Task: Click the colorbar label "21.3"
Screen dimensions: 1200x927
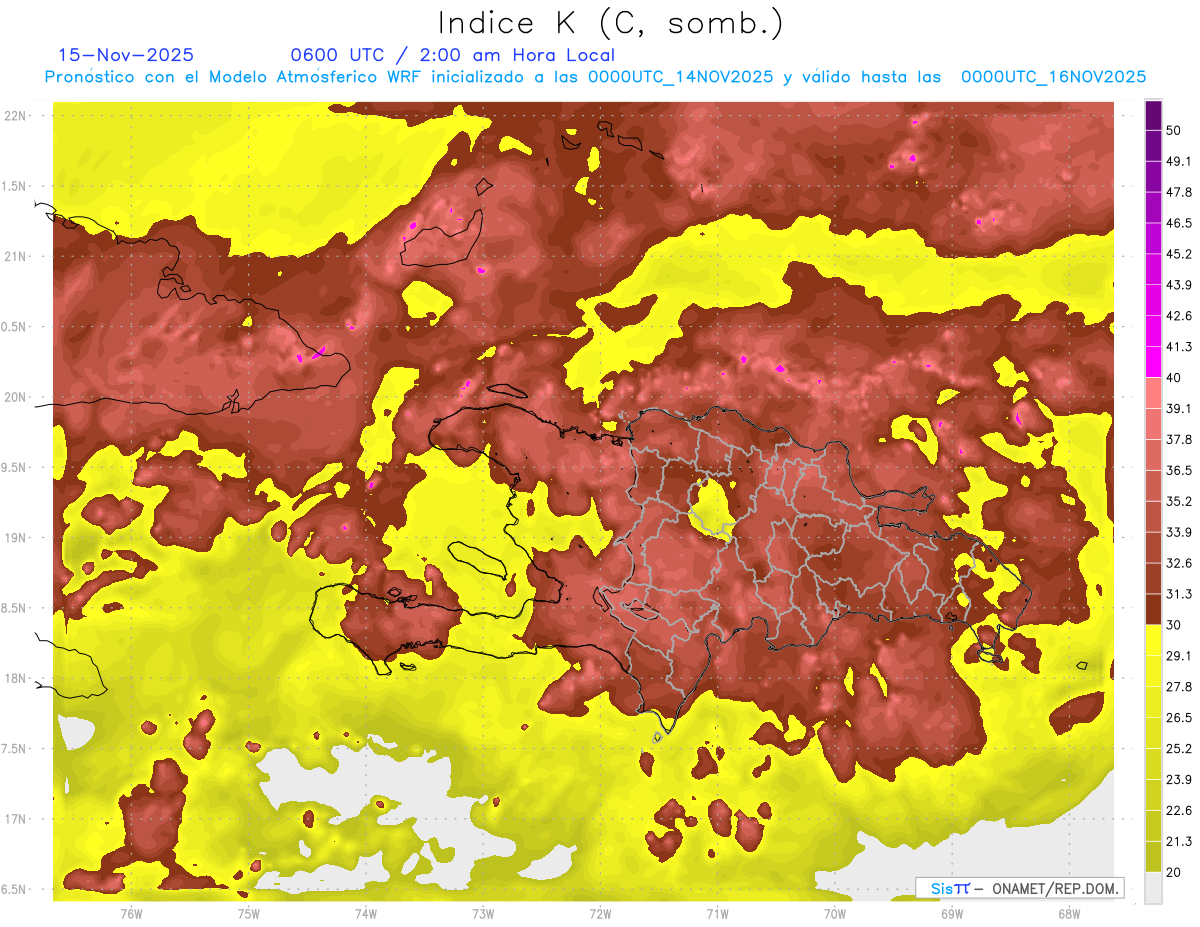Action: coord(1179,841)
